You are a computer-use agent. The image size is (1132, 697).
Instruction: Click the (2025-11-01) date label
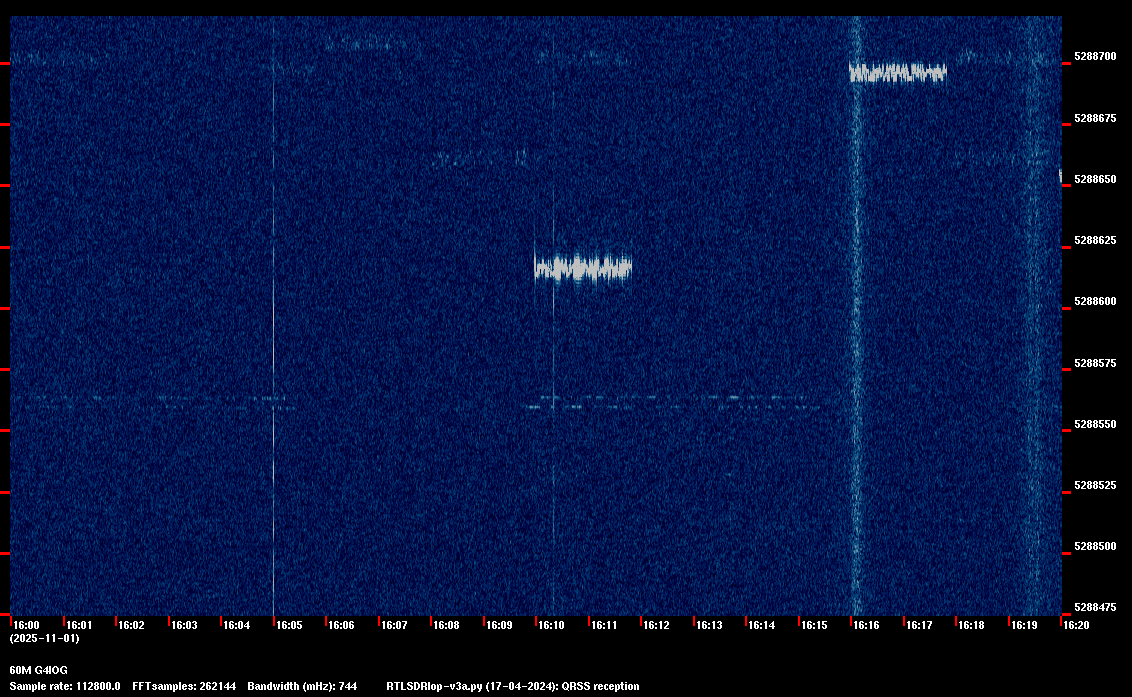point(45,638)
